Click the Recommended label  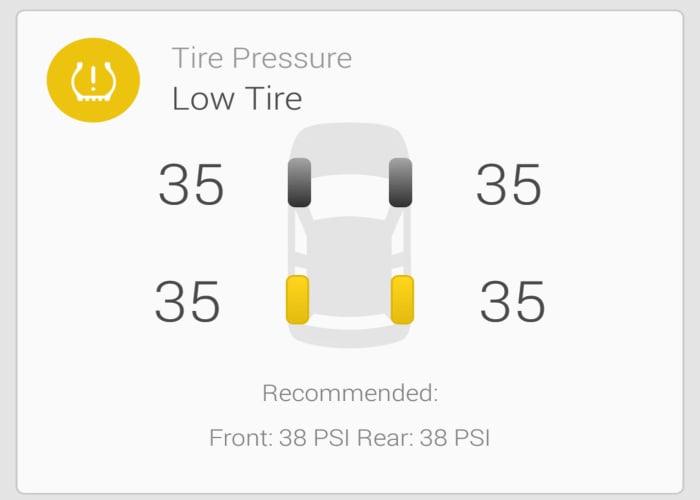[x=350, y=393]
